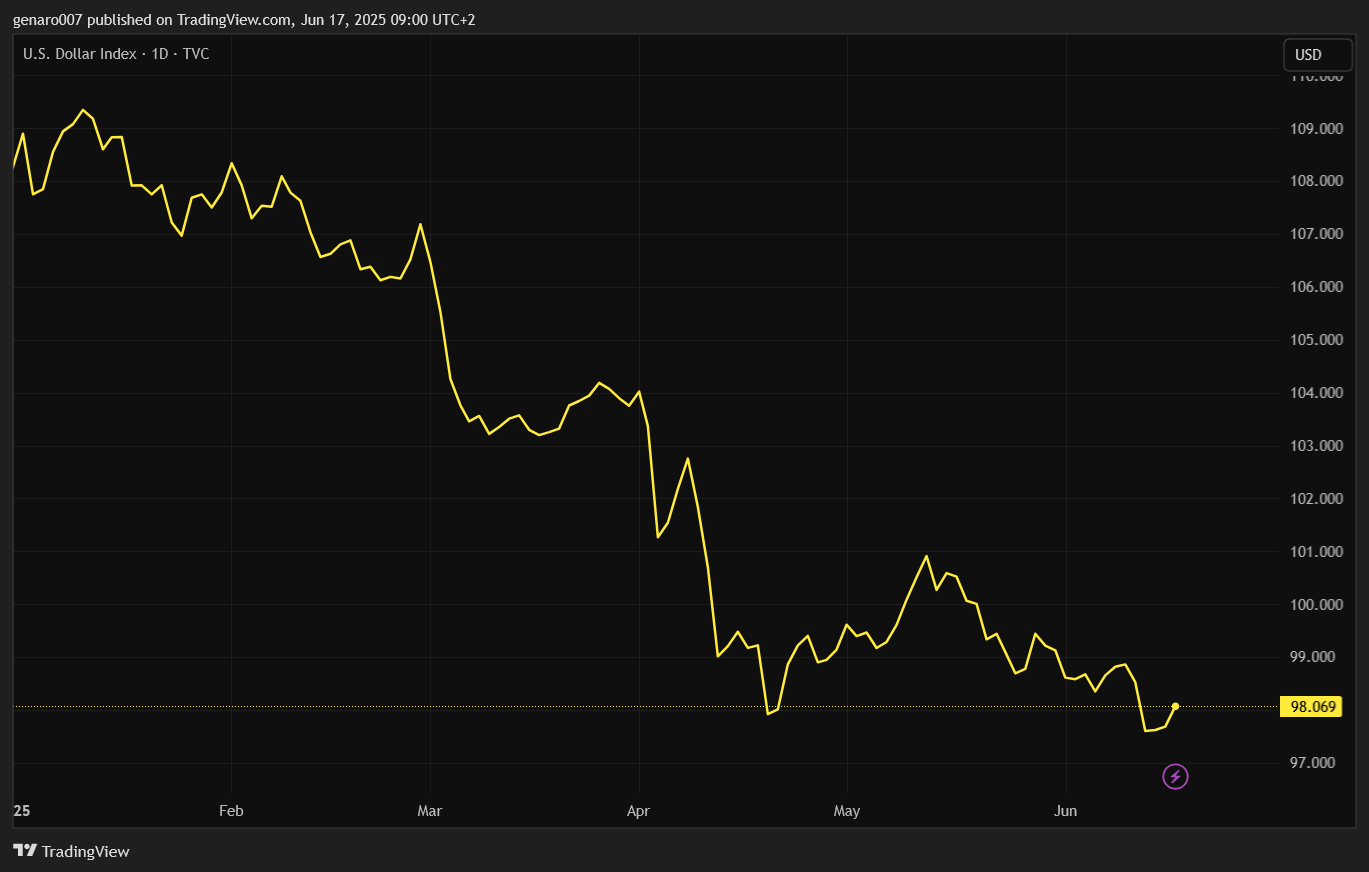
Task: Click the May label on time axis
Action: (x=847, y=811)
